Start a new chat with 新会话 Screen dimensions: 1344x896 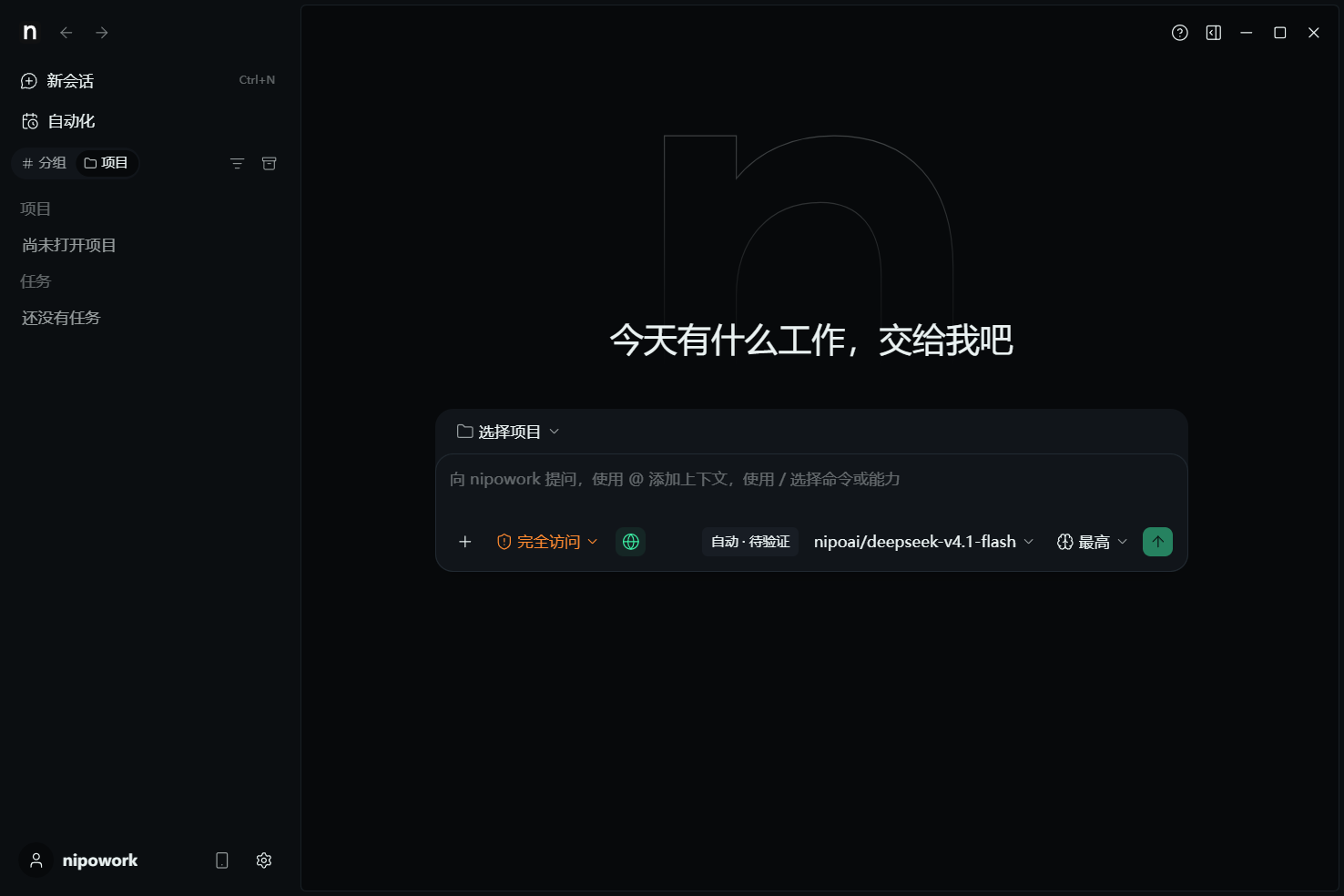(x=148, y=81)
